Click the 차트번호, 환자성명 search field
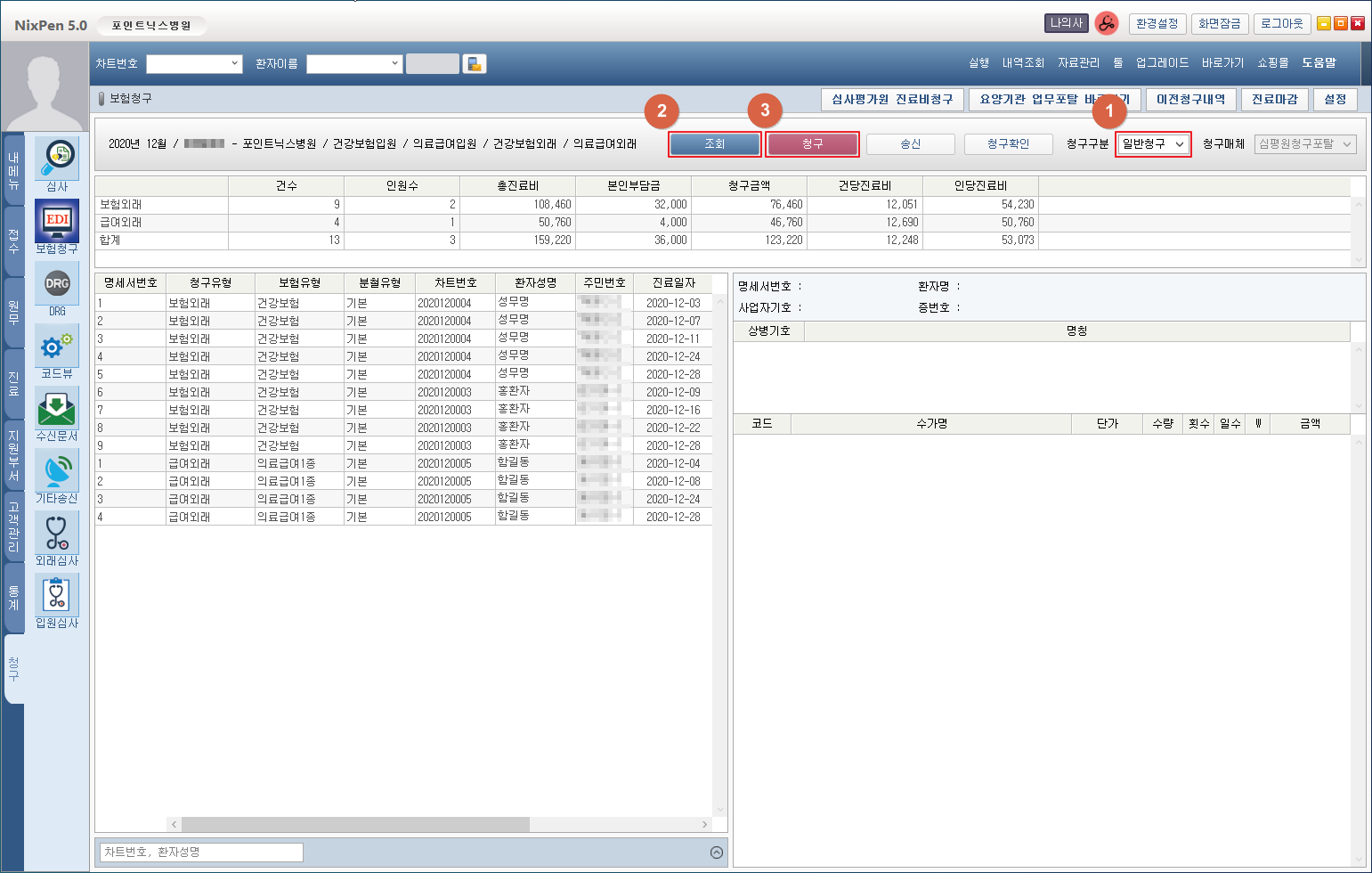The width and height of the screenshot is (1372, 873). 201,853
